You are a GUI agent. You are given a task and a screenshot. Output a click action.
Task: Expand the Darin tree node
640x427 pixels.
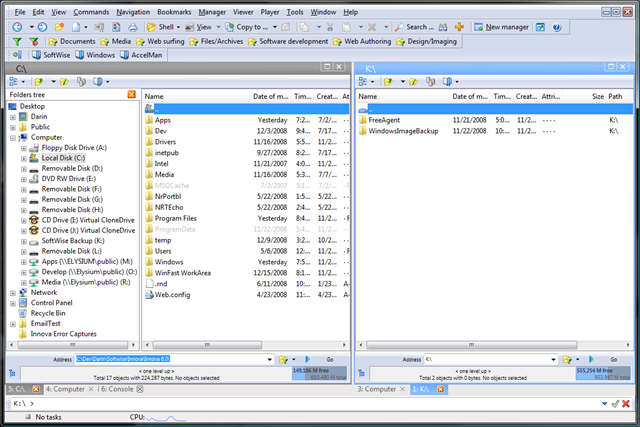pyautogui.click(x=13, y=117)
